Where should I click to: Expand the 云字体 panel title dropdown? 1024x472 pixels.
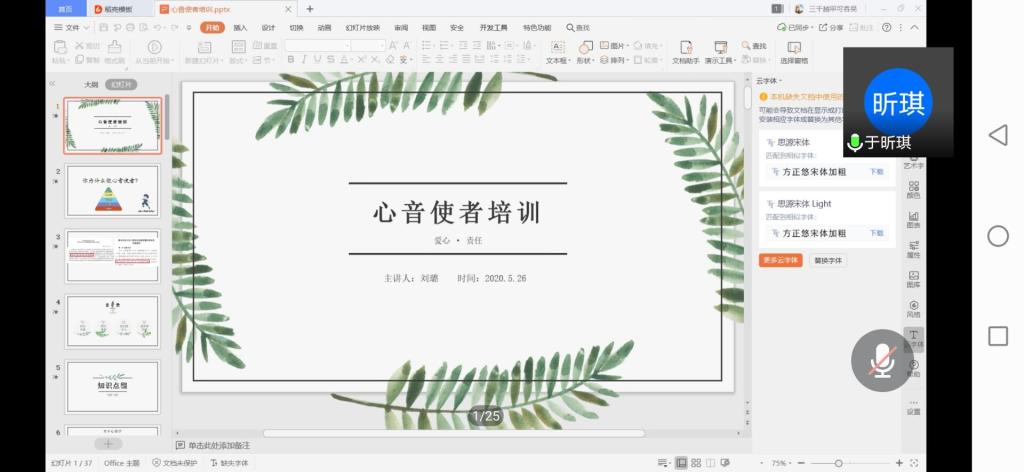click(x=769, y=81)
